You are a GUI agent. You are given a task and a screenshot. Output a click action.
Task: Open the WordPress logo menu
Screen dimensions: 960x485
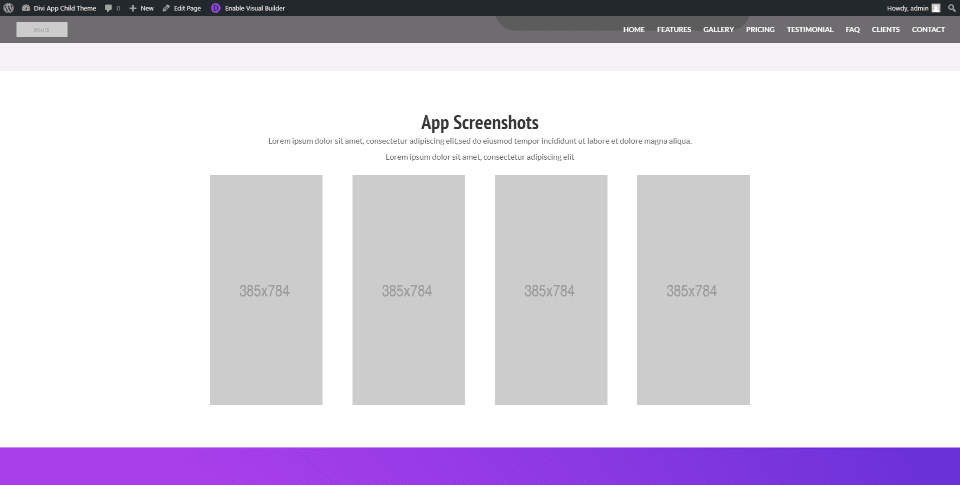(x=9, y=8)
